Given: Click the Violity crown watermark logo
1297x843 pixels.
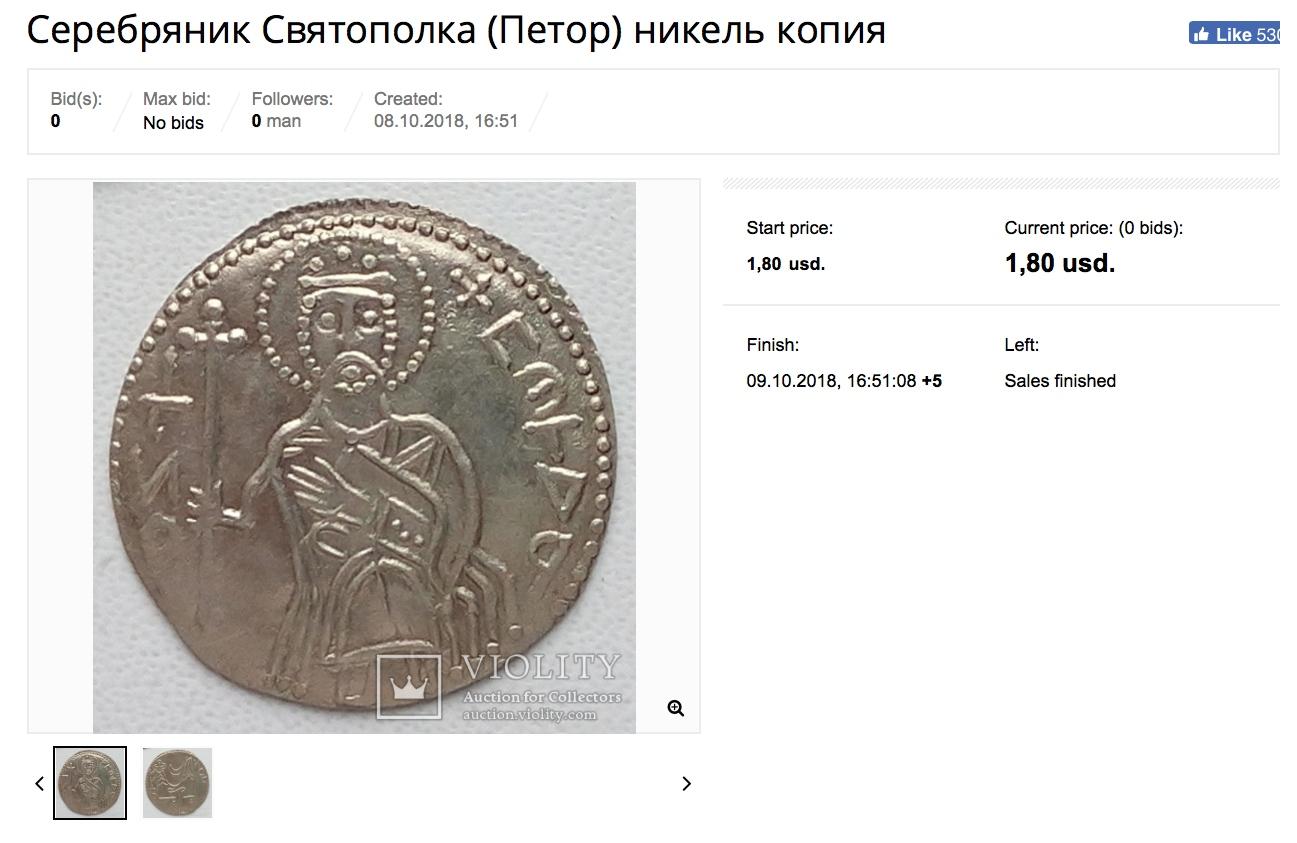Looking at the screenshot, I should coord(408,686).
